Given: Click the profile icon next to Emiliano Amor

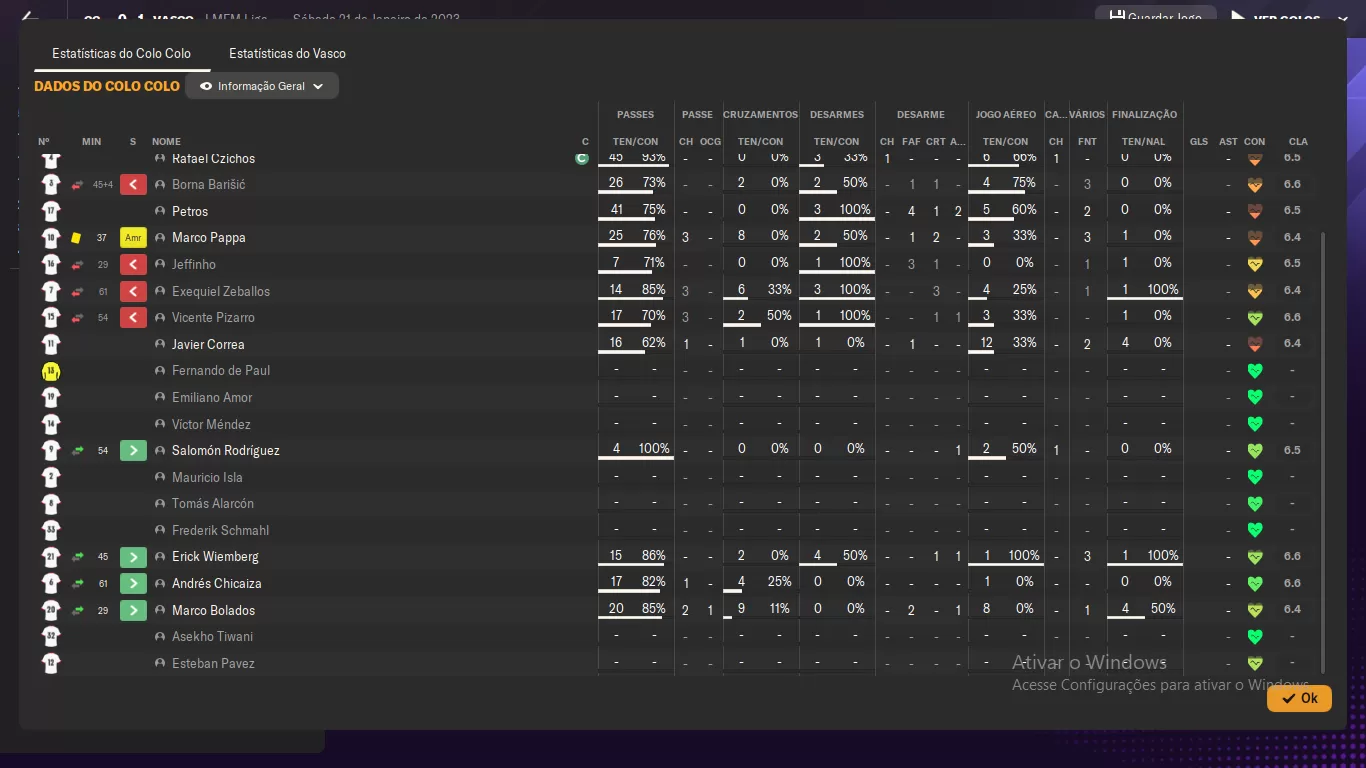Looking at the screenshot, I should [x=160, y=397].
